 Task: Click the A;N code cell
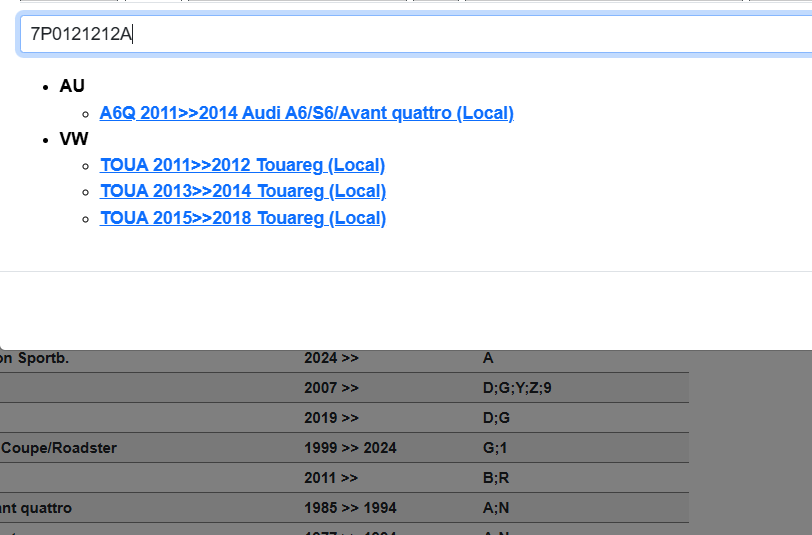(x=495, y=508)
